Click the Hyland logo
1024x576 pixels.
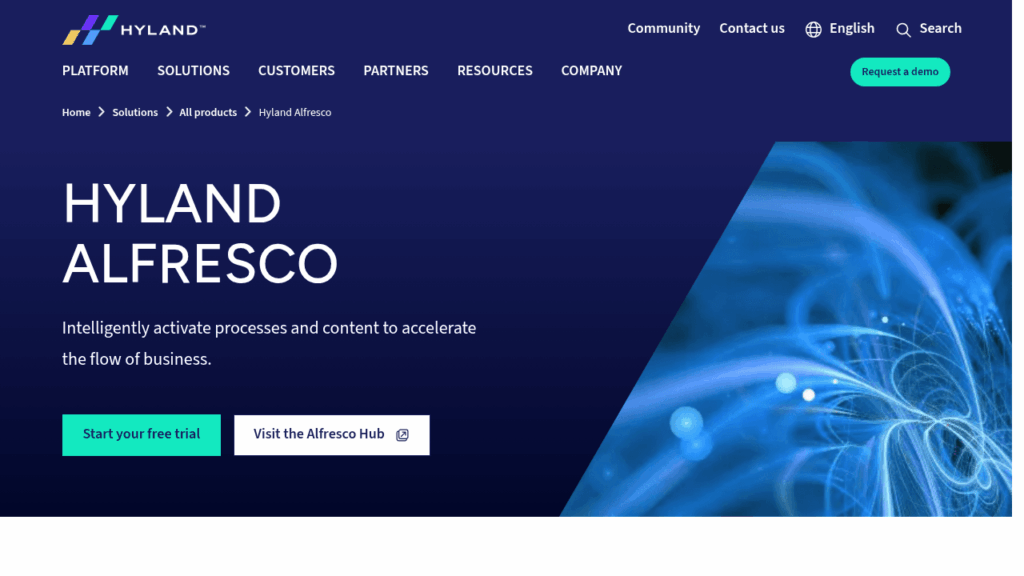(x=134, y=29)
